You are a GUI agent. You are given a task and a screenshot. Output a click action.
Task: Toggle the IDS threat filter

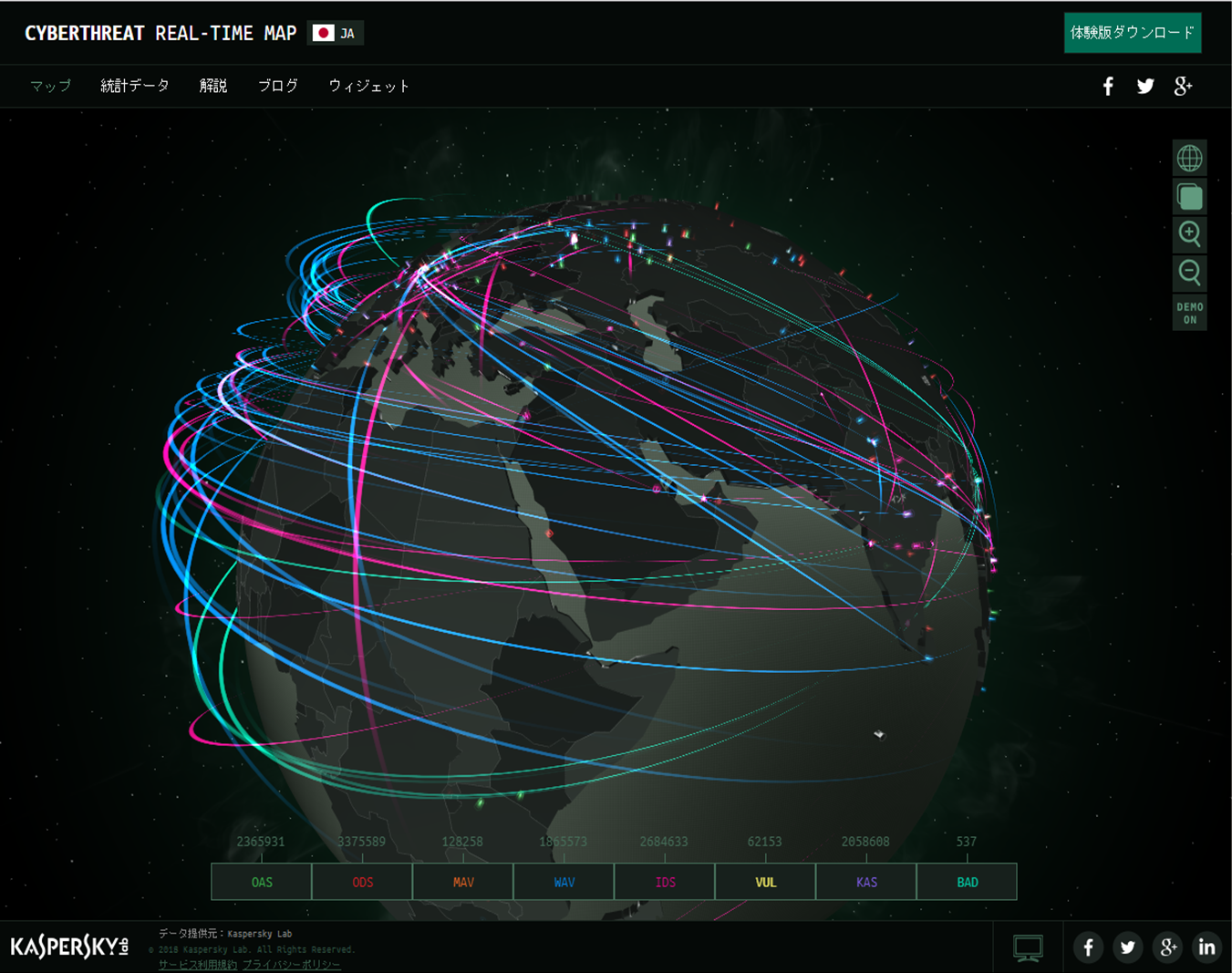click(665, 882)
